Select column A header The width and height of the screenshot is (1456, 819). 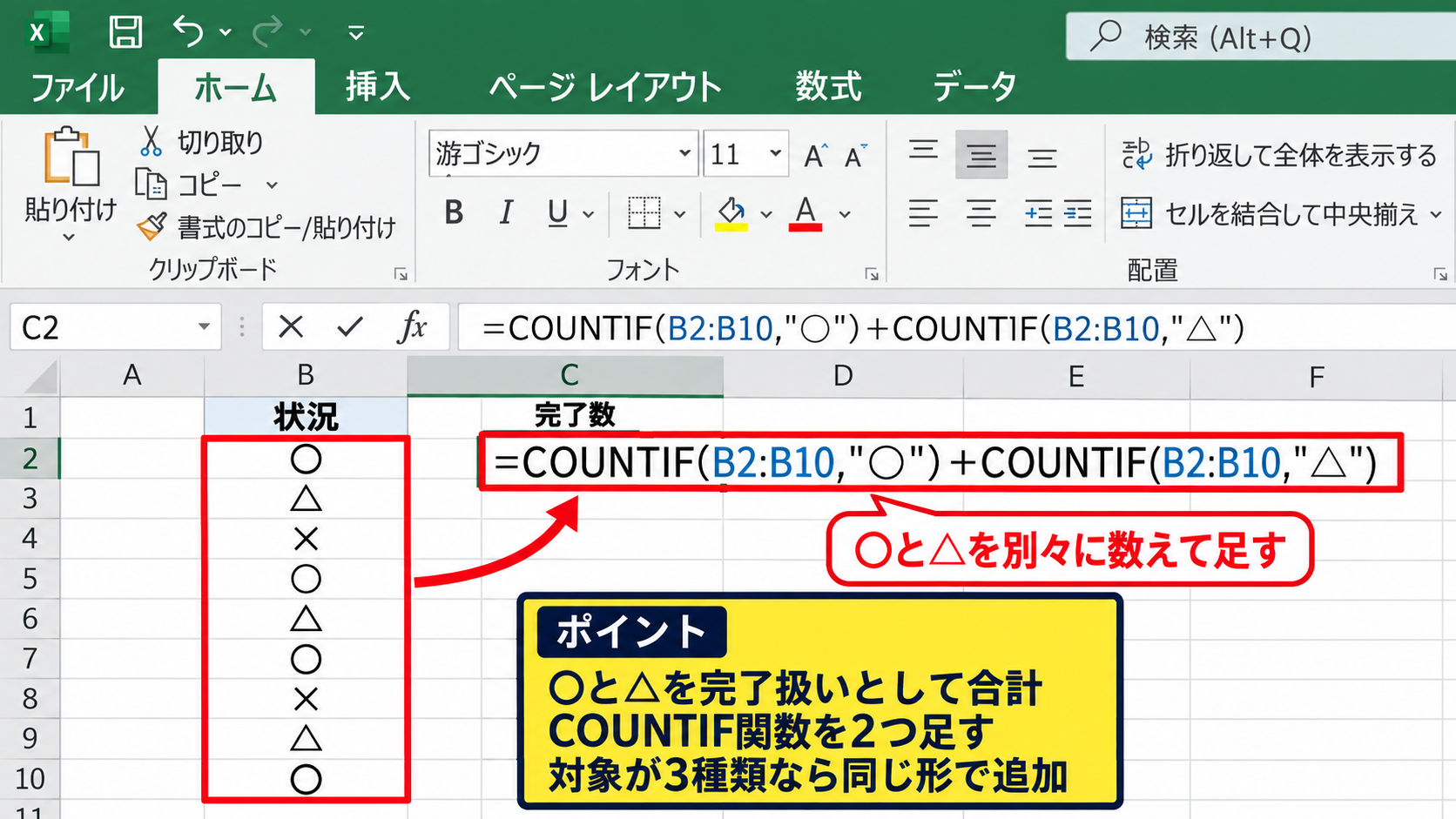pyautogui.click(x=132, y=375)
